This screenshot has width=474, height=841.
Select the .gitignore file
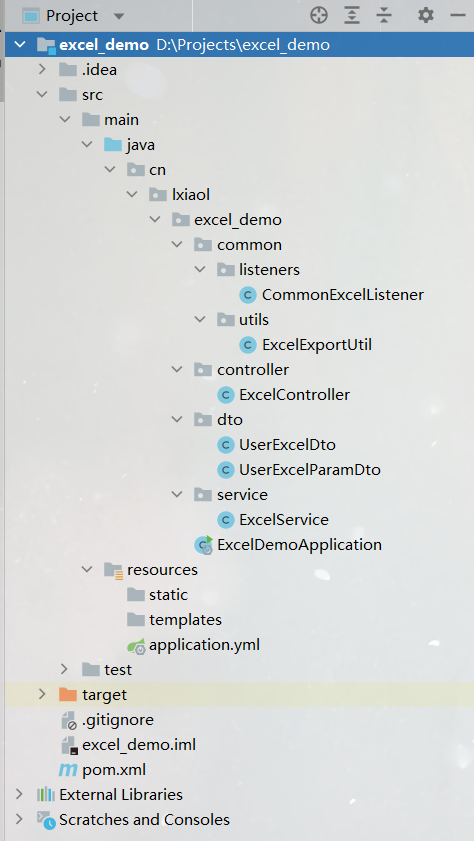point(118,720)
